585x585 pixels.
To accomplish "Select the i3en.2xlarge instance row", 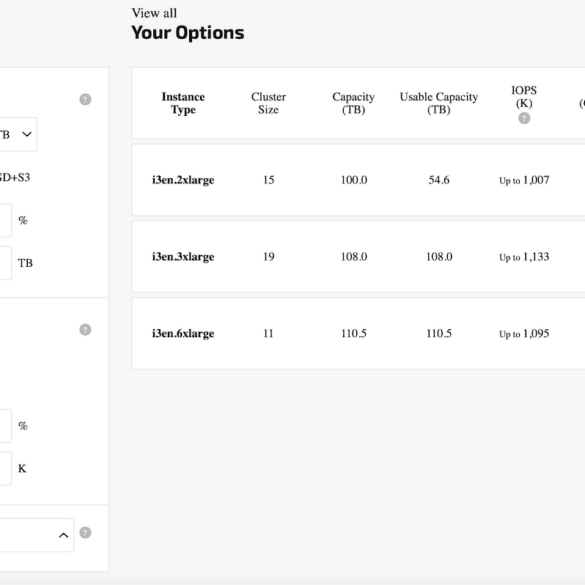I will coord(358,180).
